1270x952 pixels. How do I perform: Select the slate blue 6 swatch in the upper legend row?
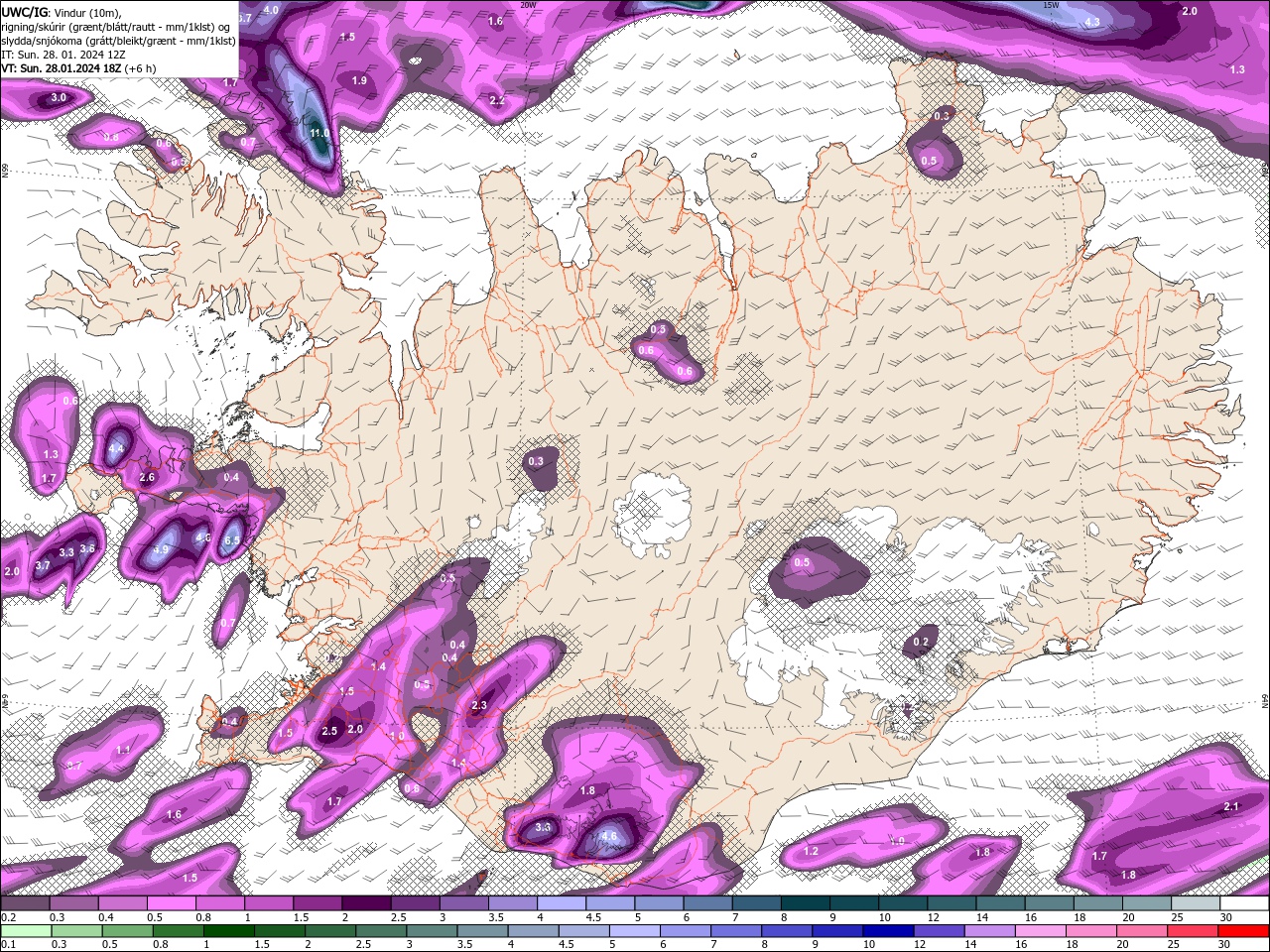[707, 903]
